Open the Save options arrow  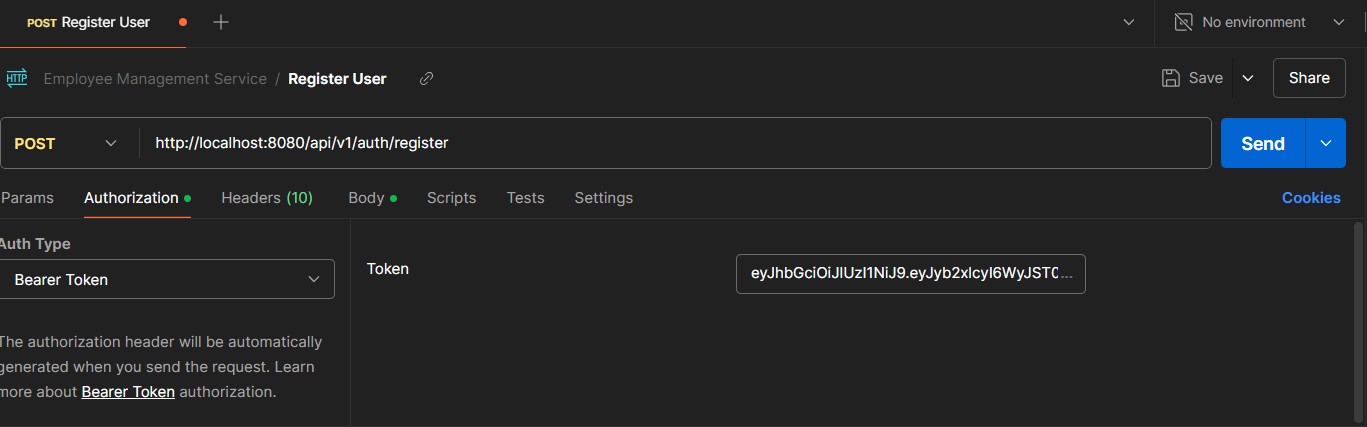1248,78
